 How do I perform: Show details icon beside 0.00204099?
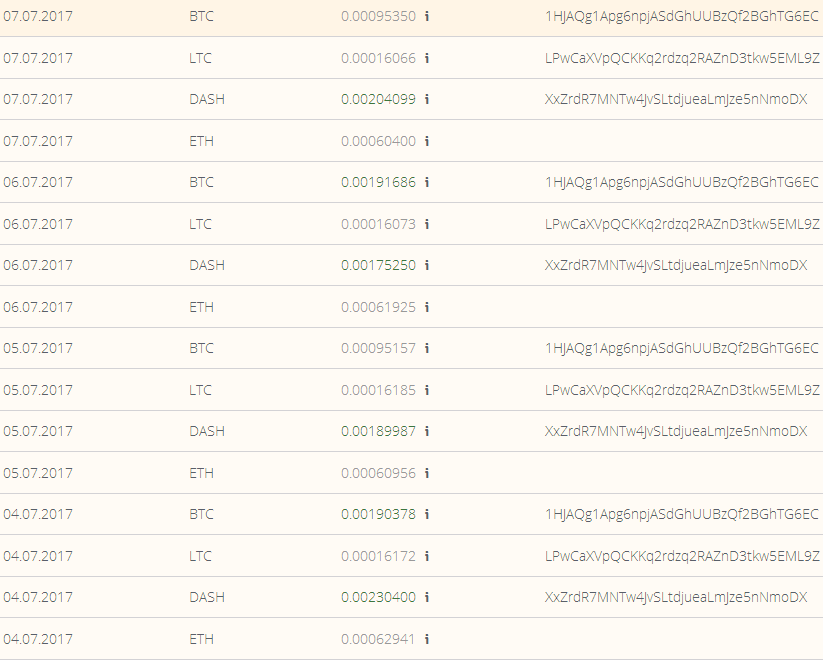(x=427, y=99)
